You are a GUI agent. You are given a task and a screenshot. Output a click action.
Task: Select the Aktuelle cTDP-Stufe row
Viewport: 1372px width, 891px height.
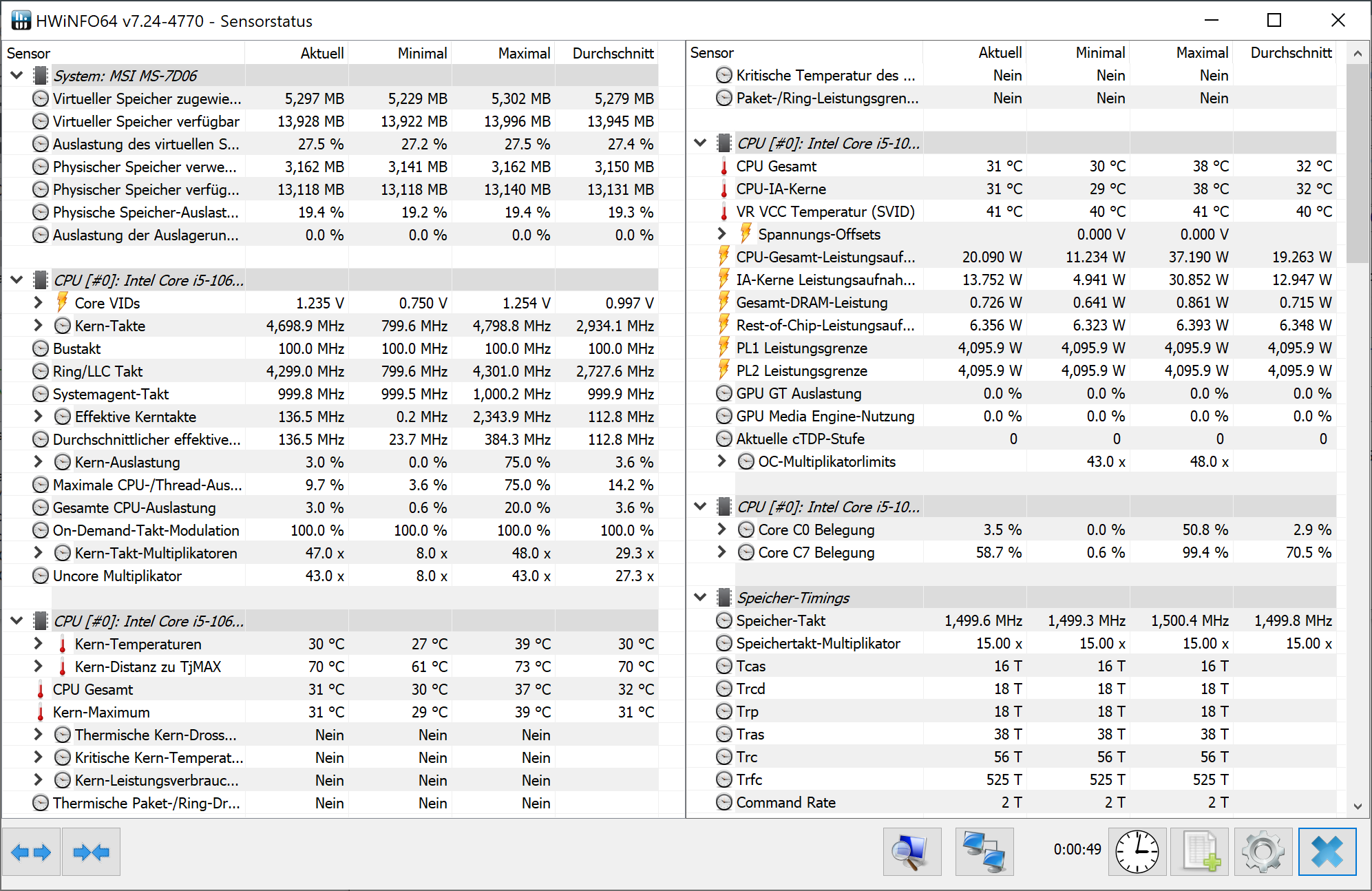(1012, 439)
